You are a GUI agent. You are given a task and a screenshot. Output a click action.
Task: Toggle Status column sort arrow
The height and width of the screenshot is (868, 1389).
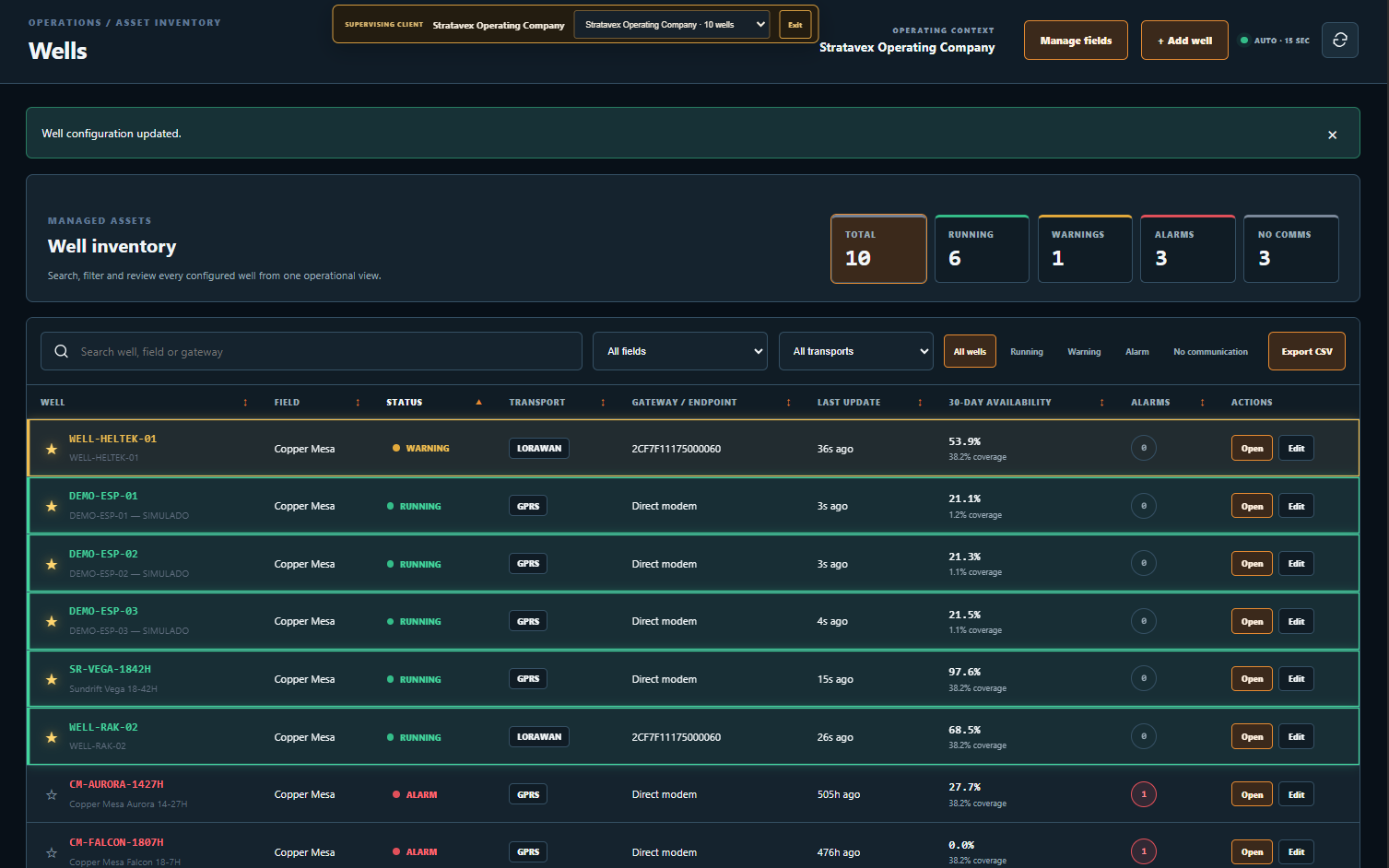(478, 403)
